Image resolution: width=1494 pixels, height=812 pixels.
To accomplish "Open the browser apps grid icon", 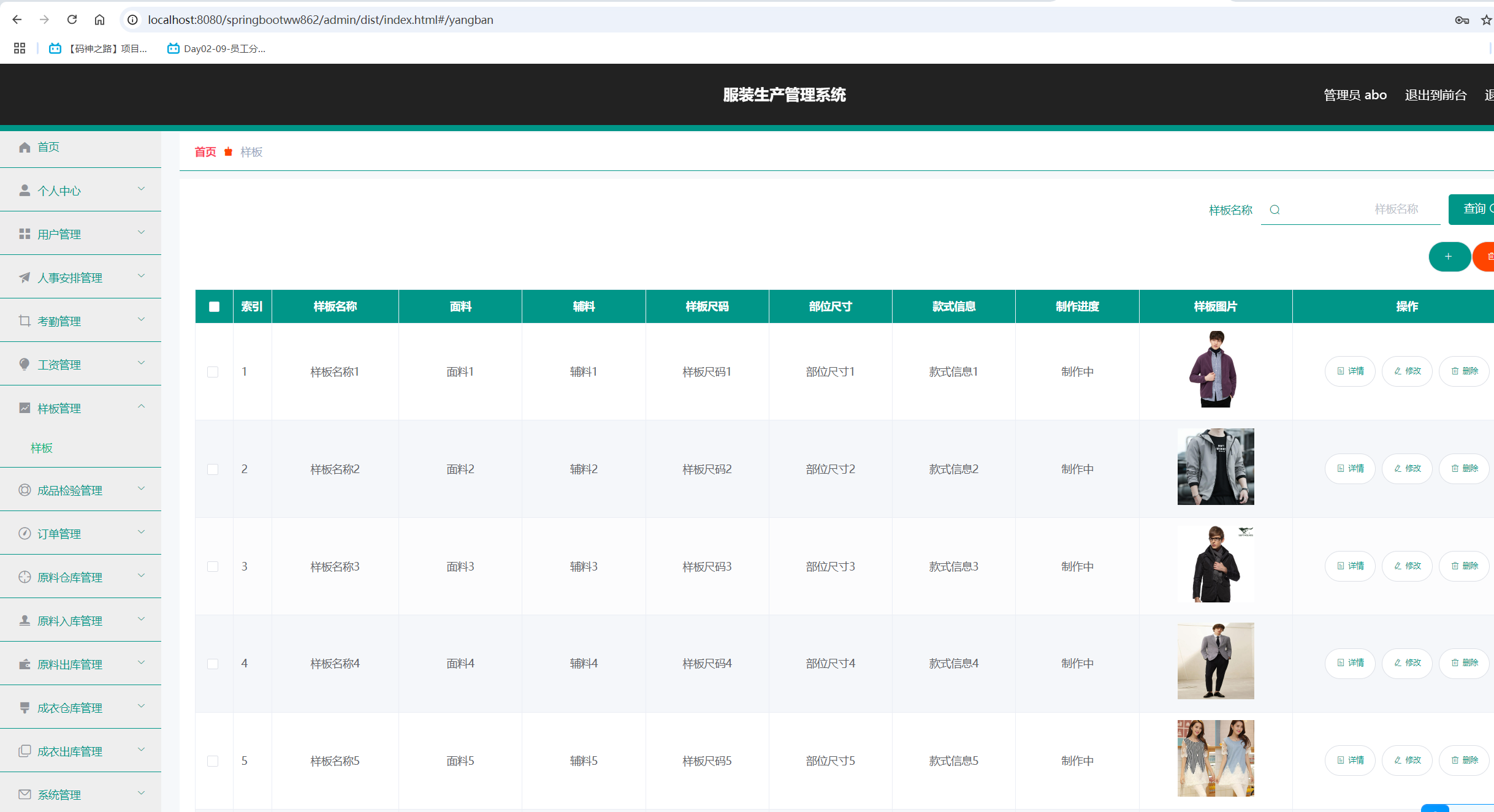I will point(20,48).
